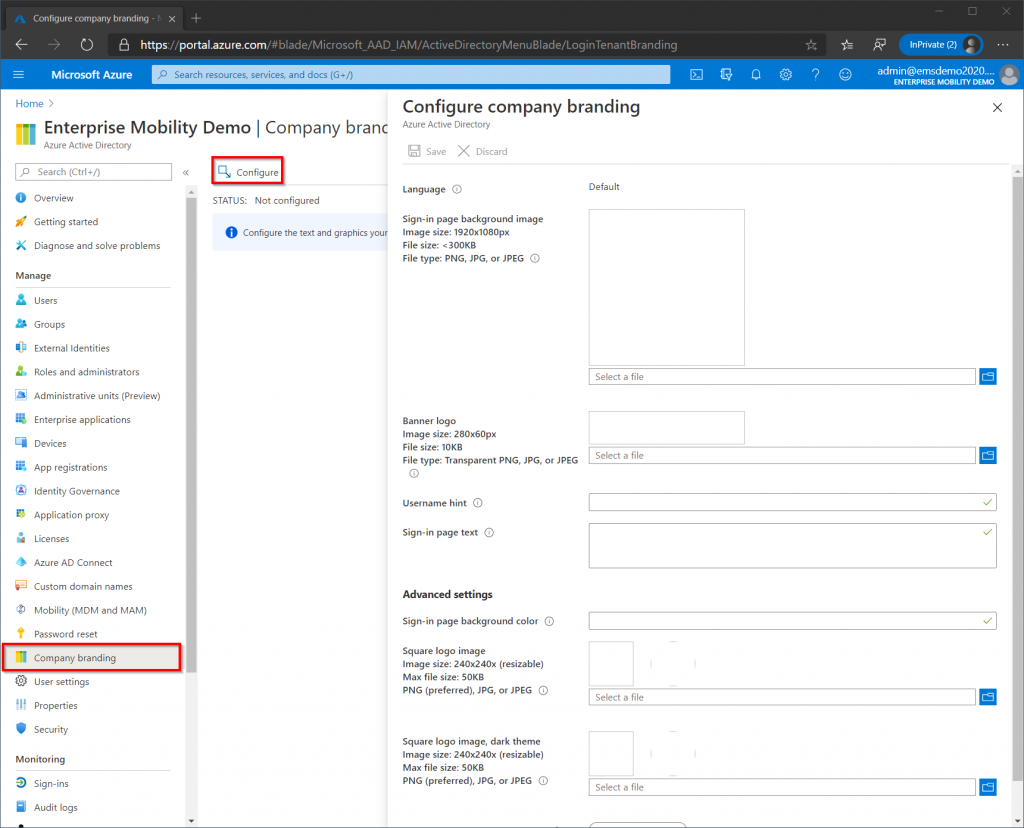Open Security menu item
The image size is (1024, 828).
click(x=51, y=729)
